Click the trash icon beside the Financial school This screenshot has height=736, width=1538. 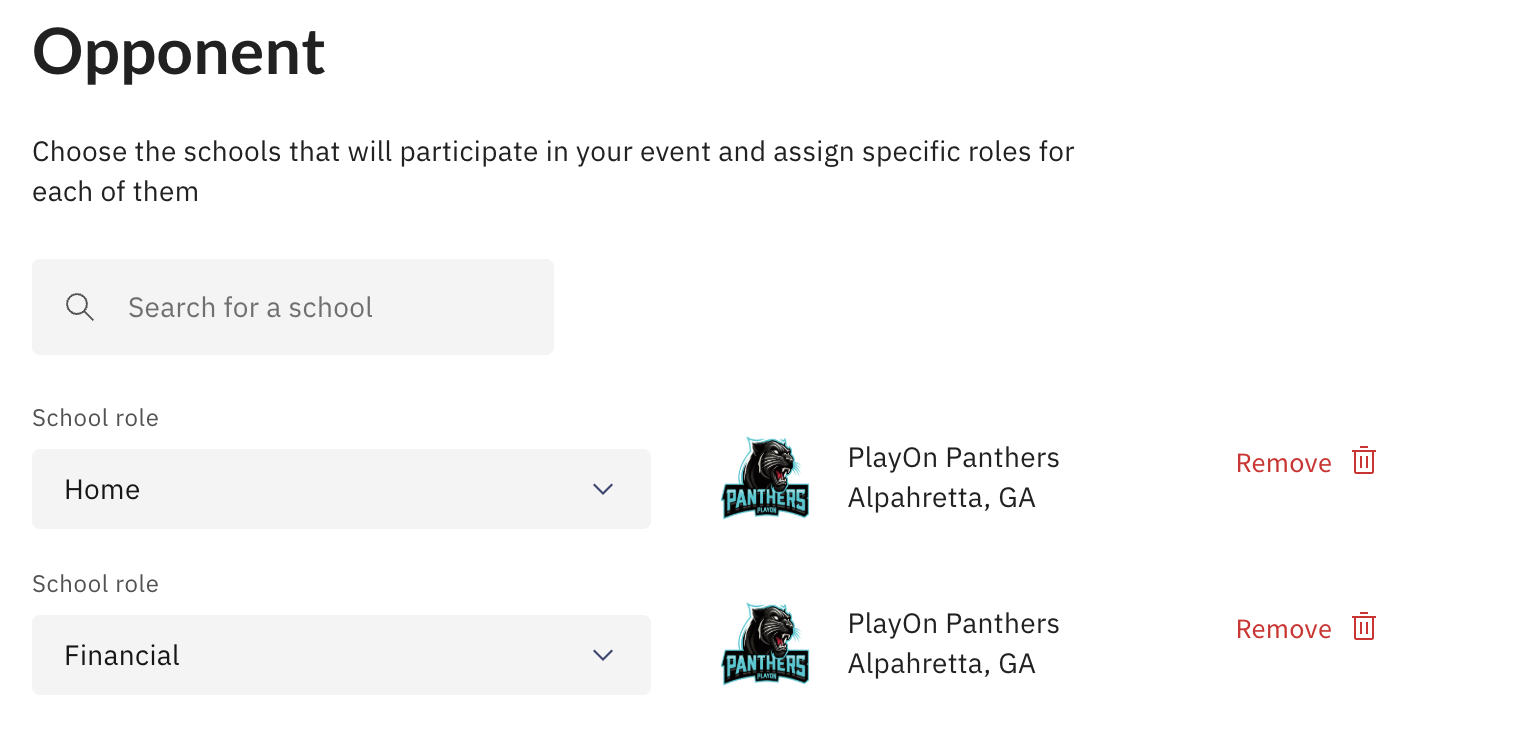click(1364, 627)
